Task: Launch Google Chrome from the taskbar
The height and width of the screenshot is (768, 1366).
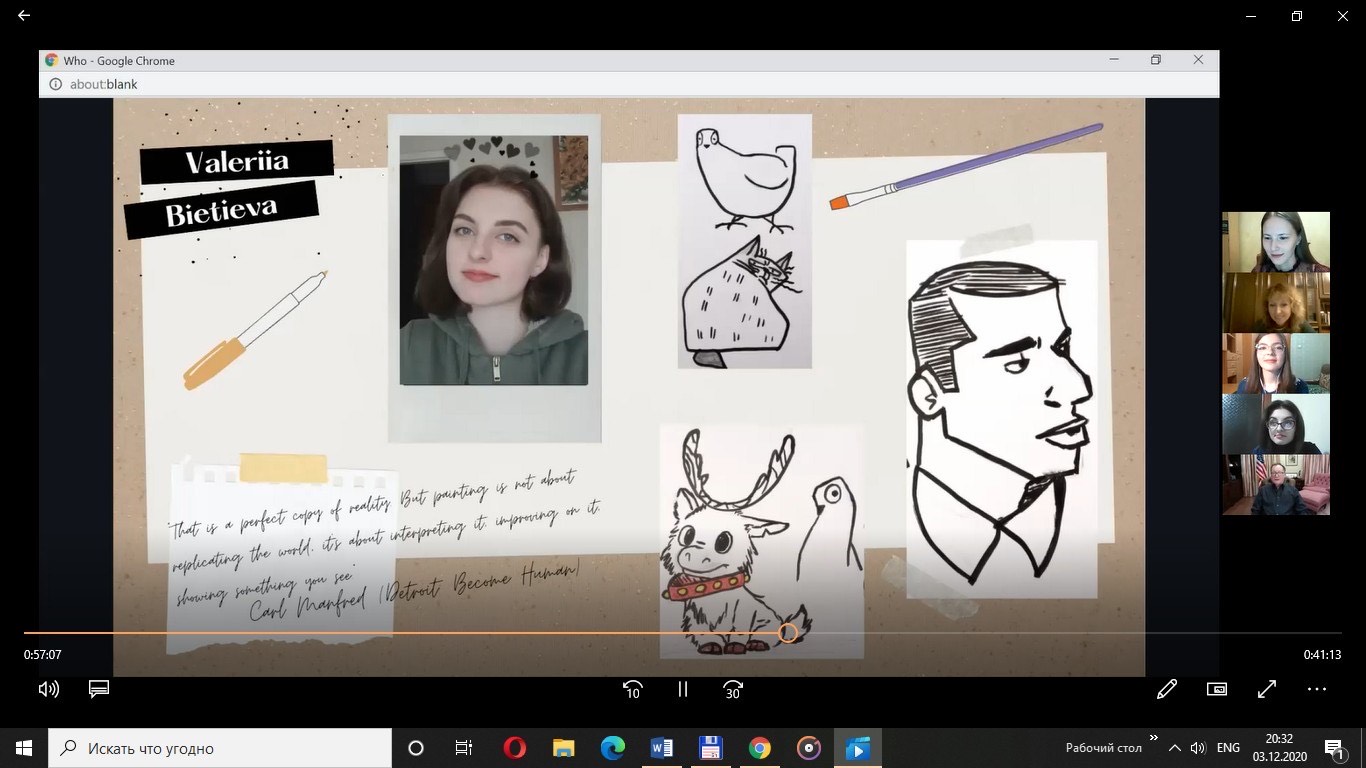Action: point(760,748)
